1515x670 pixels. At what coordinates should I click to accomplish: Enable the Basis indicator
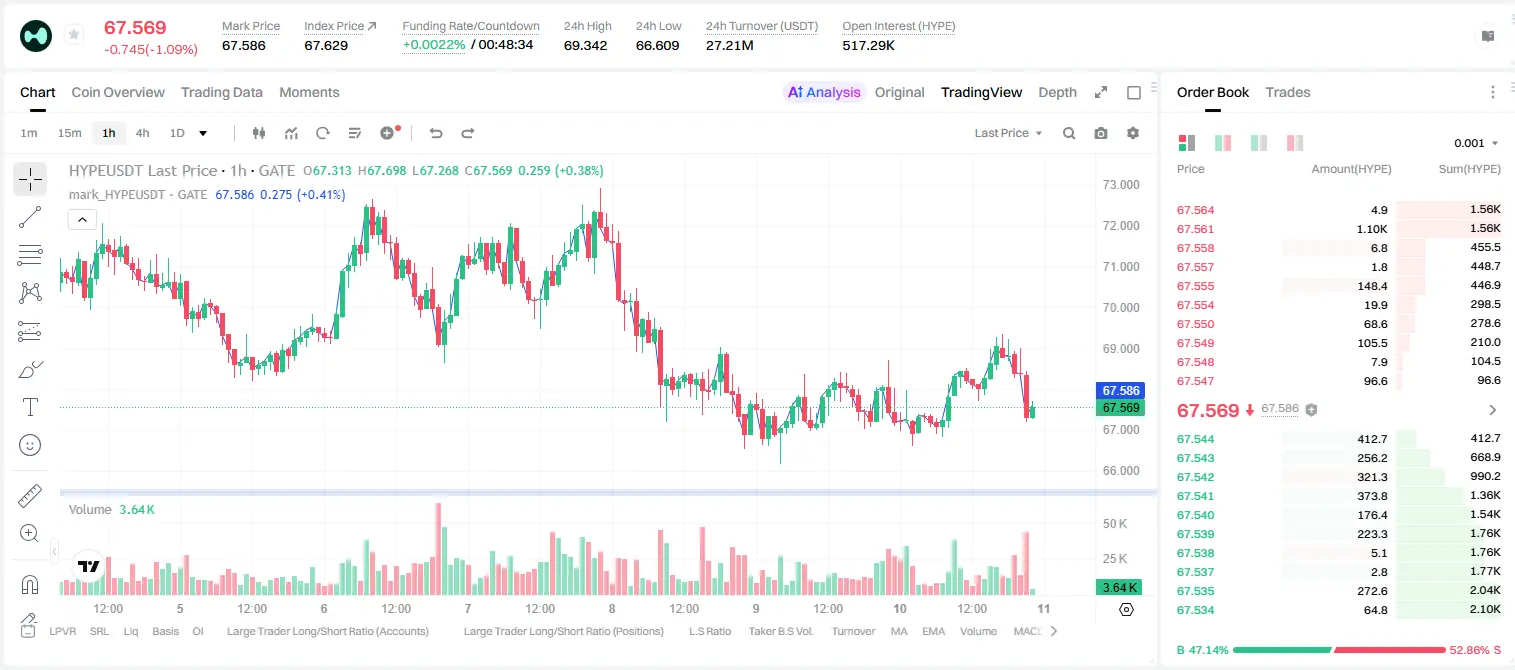pos(166,631)
